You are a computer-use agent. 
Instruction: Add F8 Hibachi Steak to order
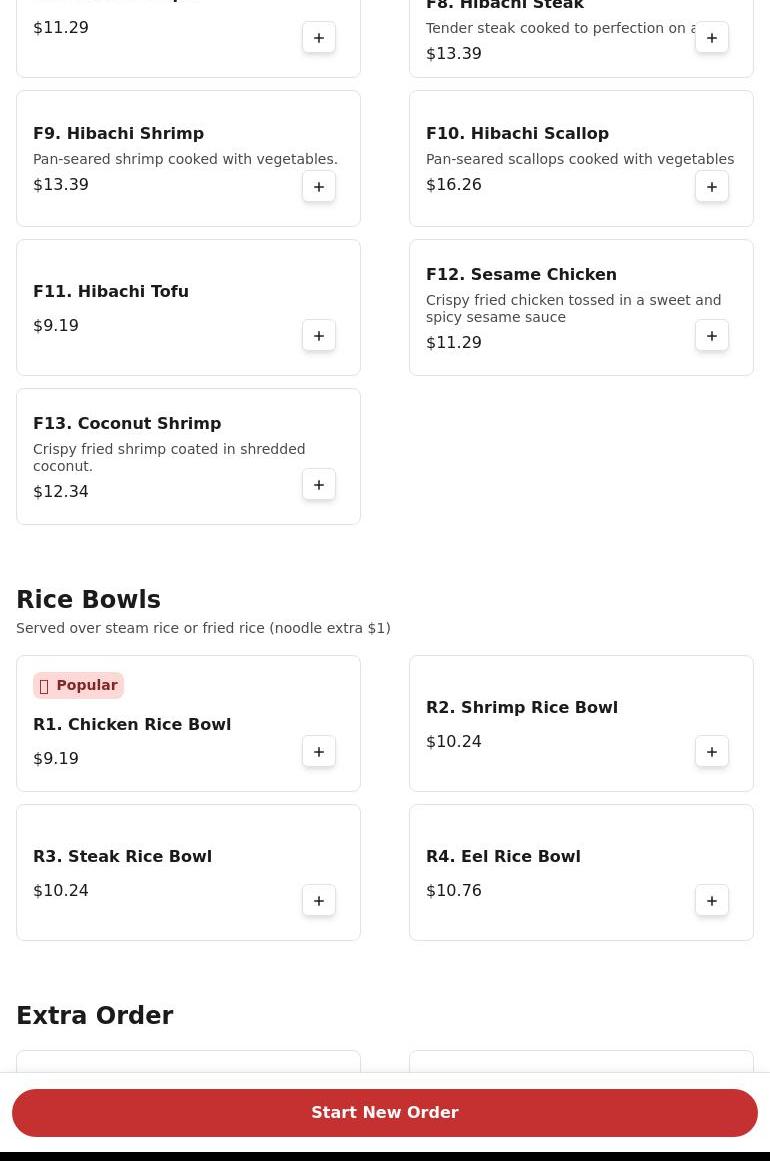(x=712, y=38)
